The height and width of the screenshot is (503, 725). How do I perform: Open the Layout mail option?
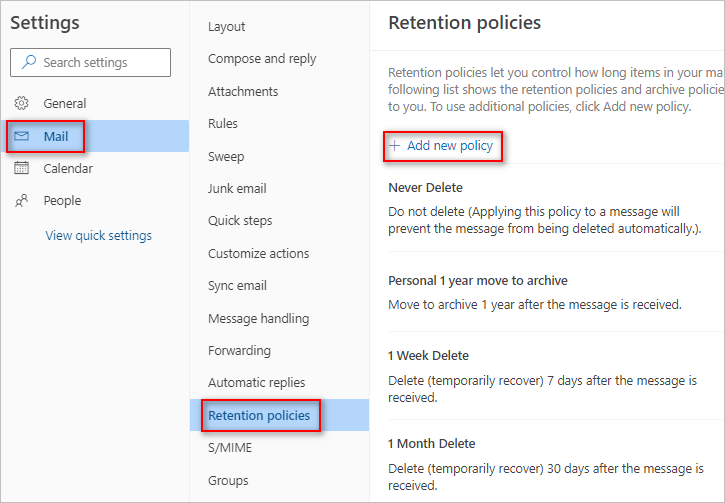[x=227, y=26]
